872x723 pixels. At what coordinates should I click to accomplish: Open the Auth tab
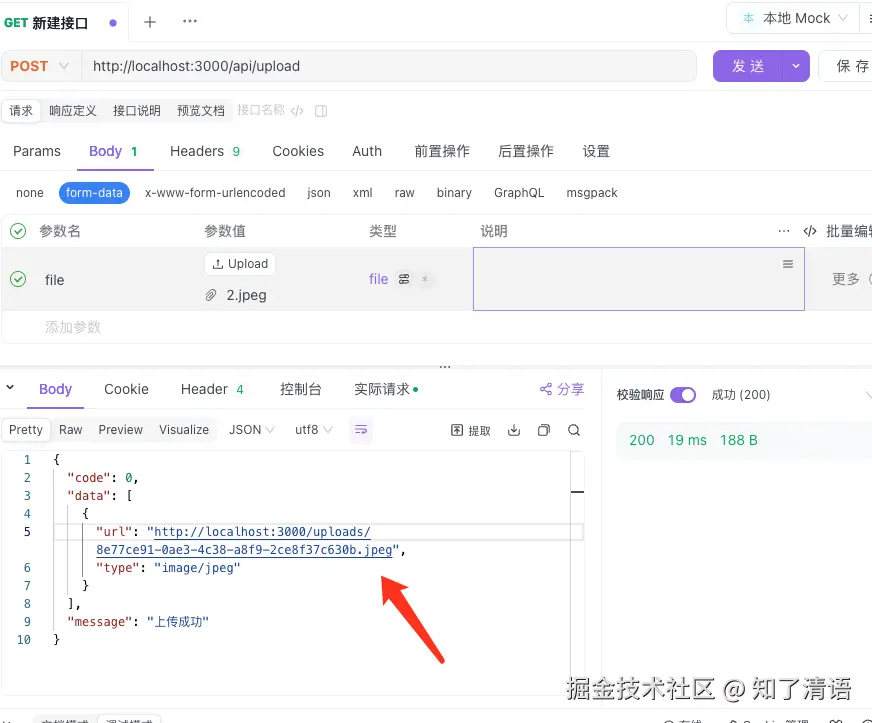(367, 151)
